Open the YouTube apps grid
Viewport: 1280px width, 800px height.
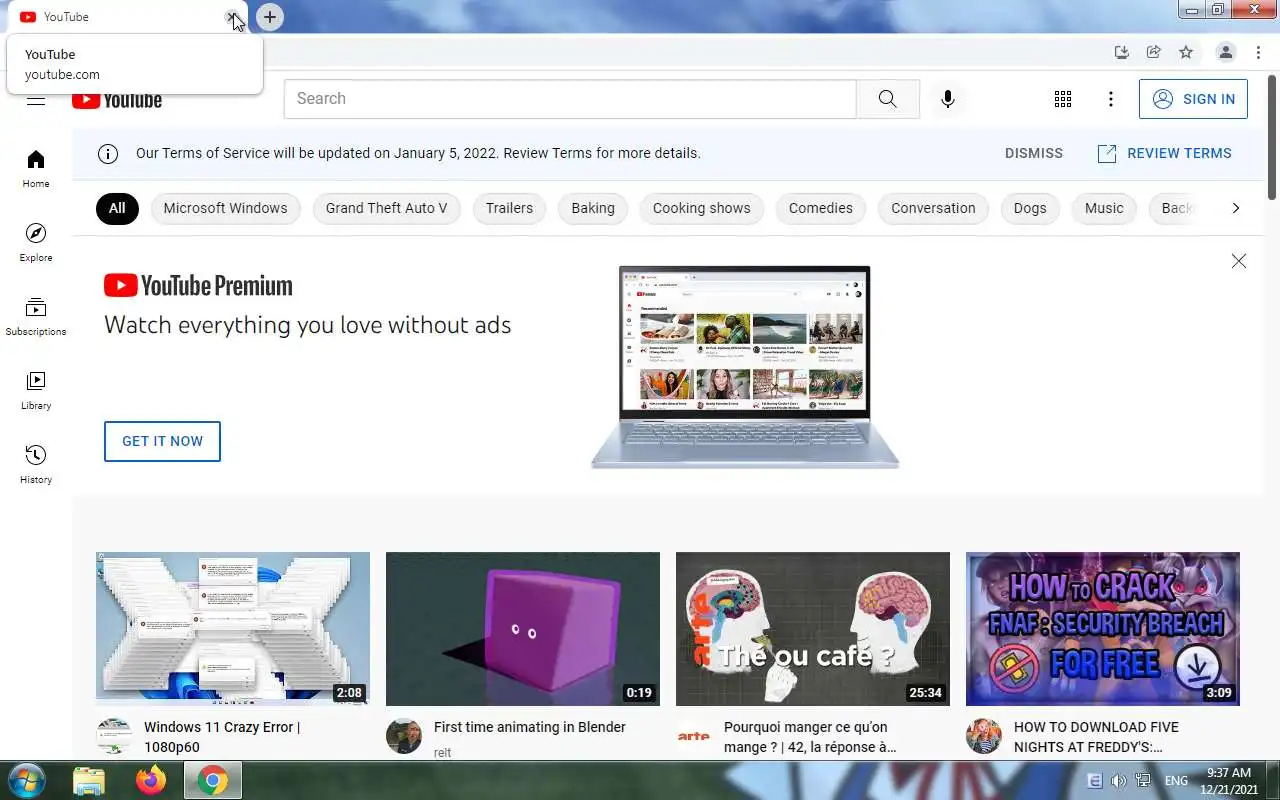(x=1063, y=99)
